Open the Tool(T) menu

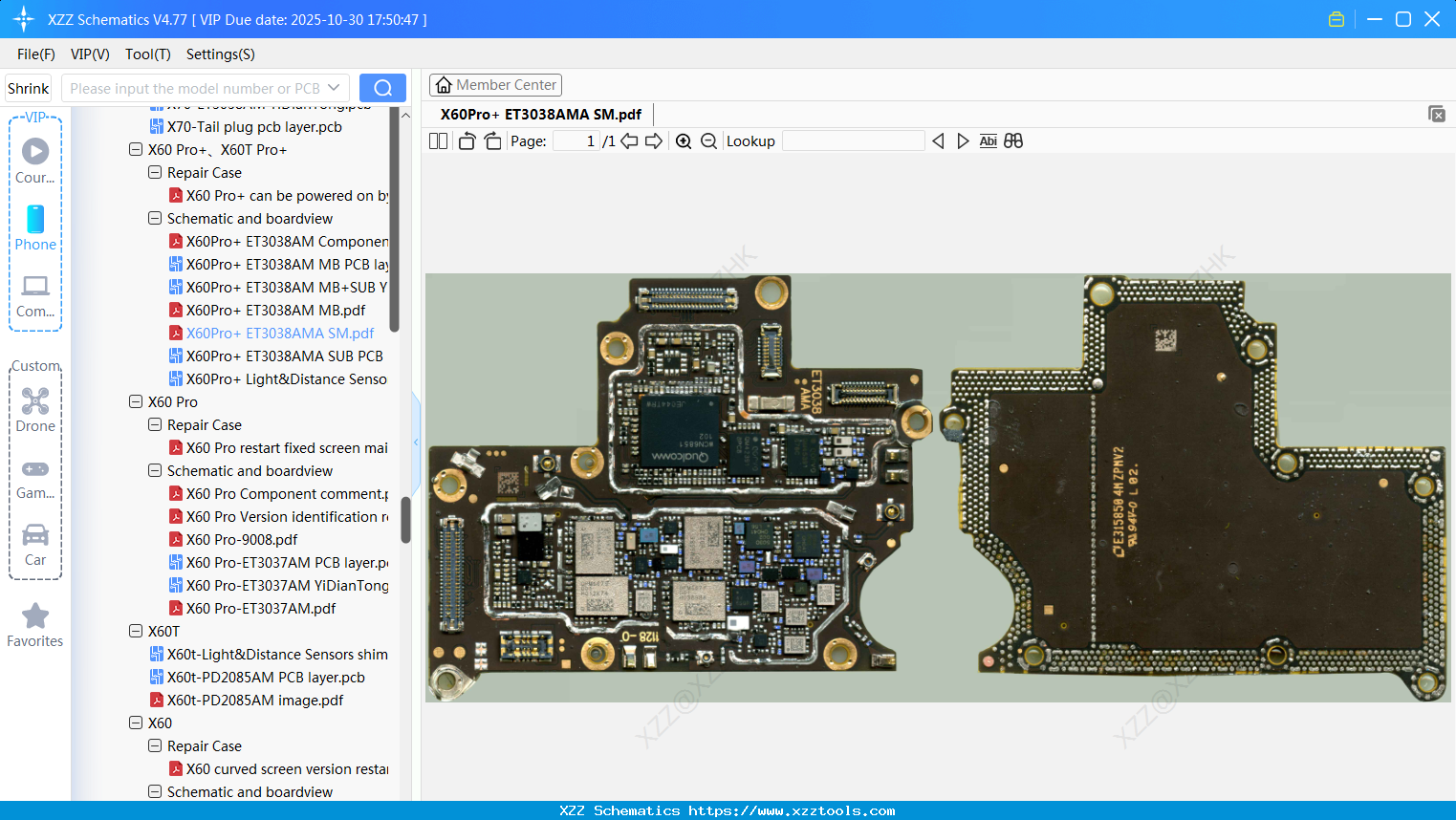pyautogui.click(x=147, y=54)
